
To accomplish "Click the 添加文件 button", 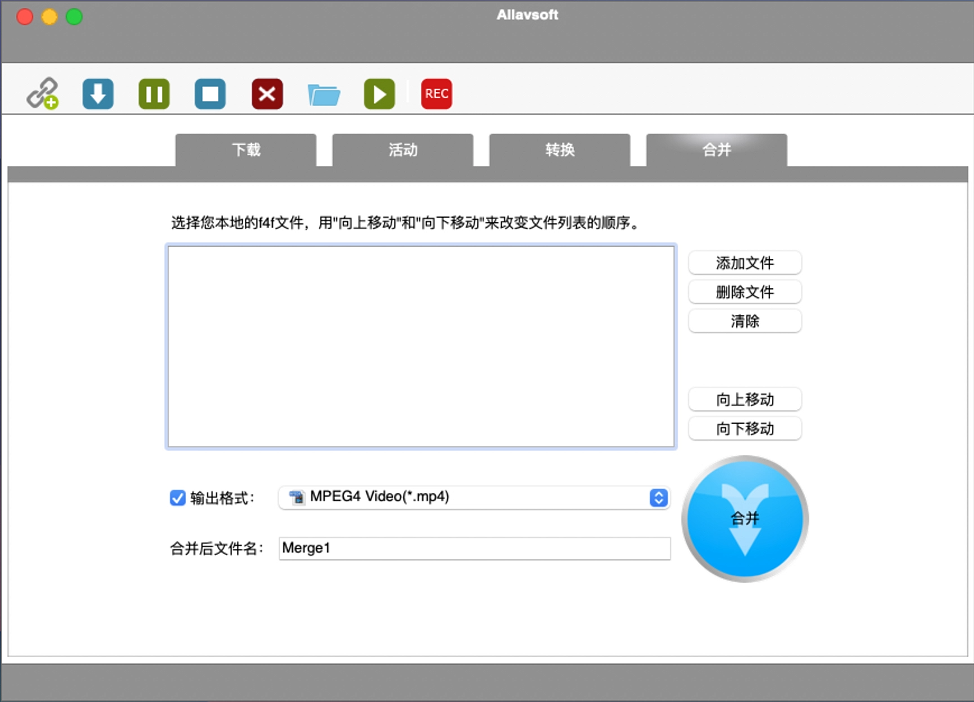I will pos(745,263).
